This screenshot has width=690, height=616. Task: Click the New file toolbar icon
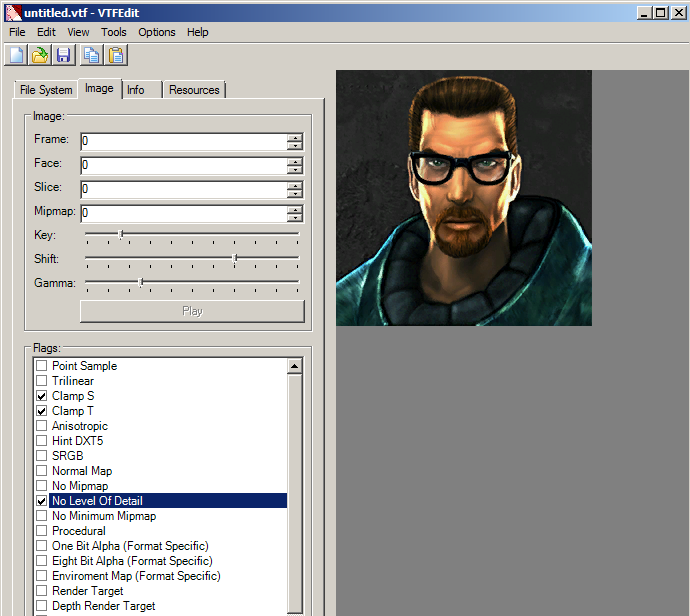click(16, 55)
